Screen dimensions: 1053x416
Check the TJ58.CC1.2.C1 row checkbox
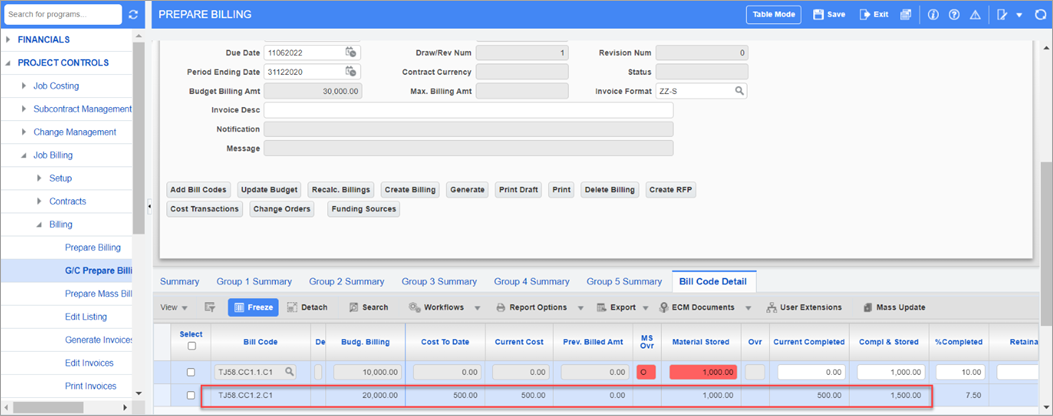click(191, 395)
